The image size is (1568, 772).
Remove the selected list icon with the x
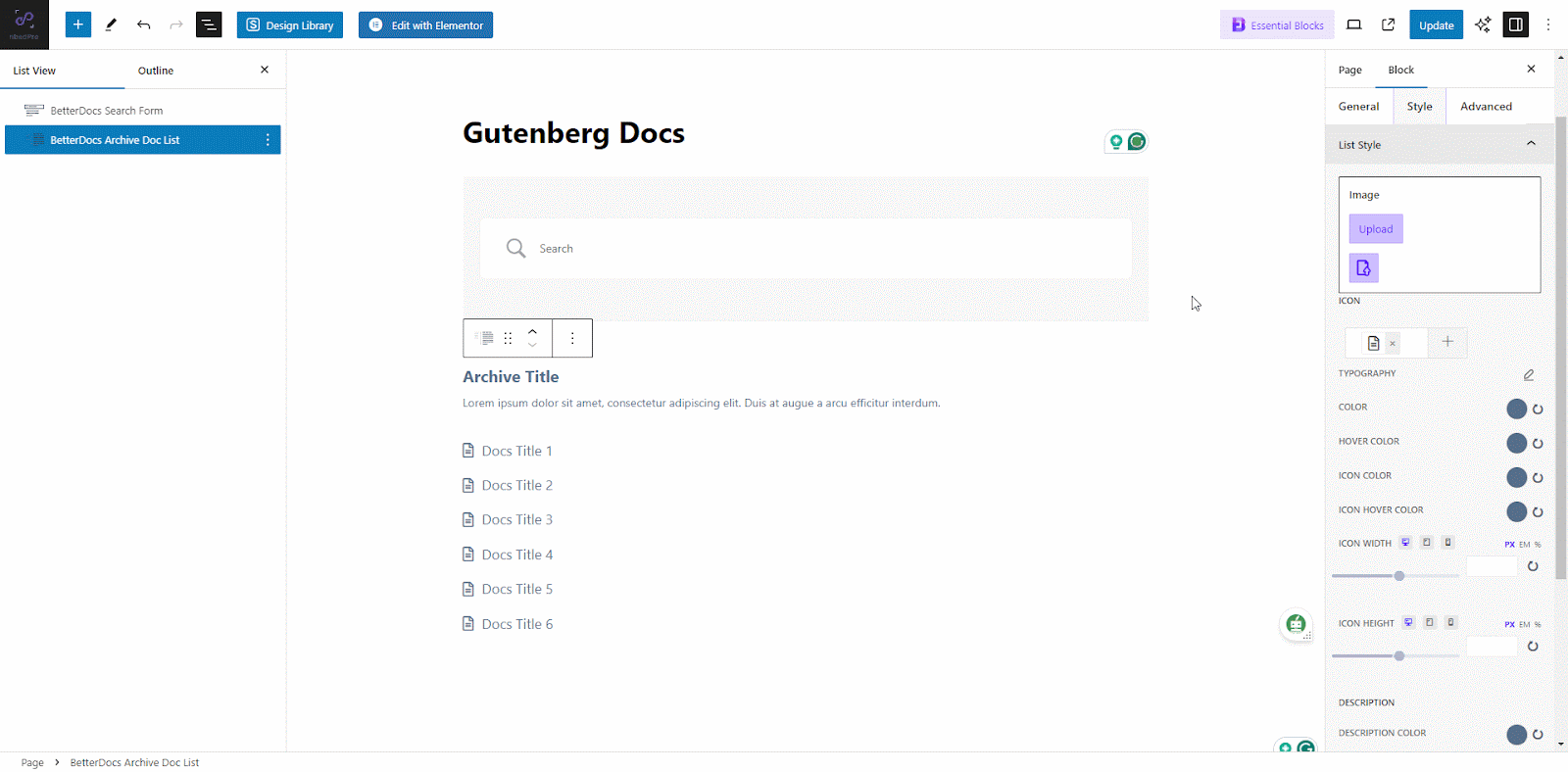point(1392,343)
